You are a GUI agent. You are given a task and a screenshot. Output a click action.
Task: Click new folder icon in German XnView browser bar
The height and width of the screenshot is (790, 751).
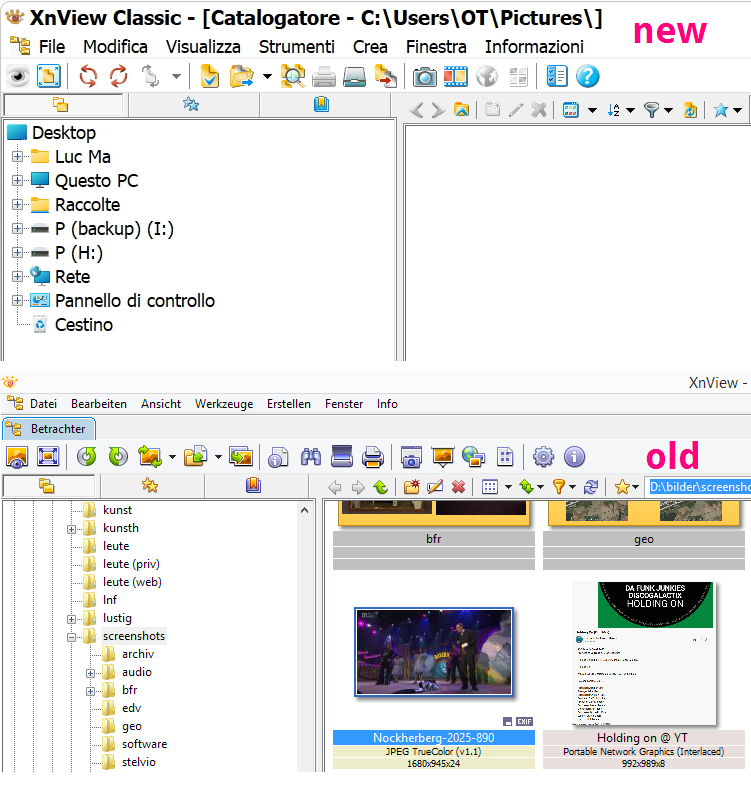point(412,487)
